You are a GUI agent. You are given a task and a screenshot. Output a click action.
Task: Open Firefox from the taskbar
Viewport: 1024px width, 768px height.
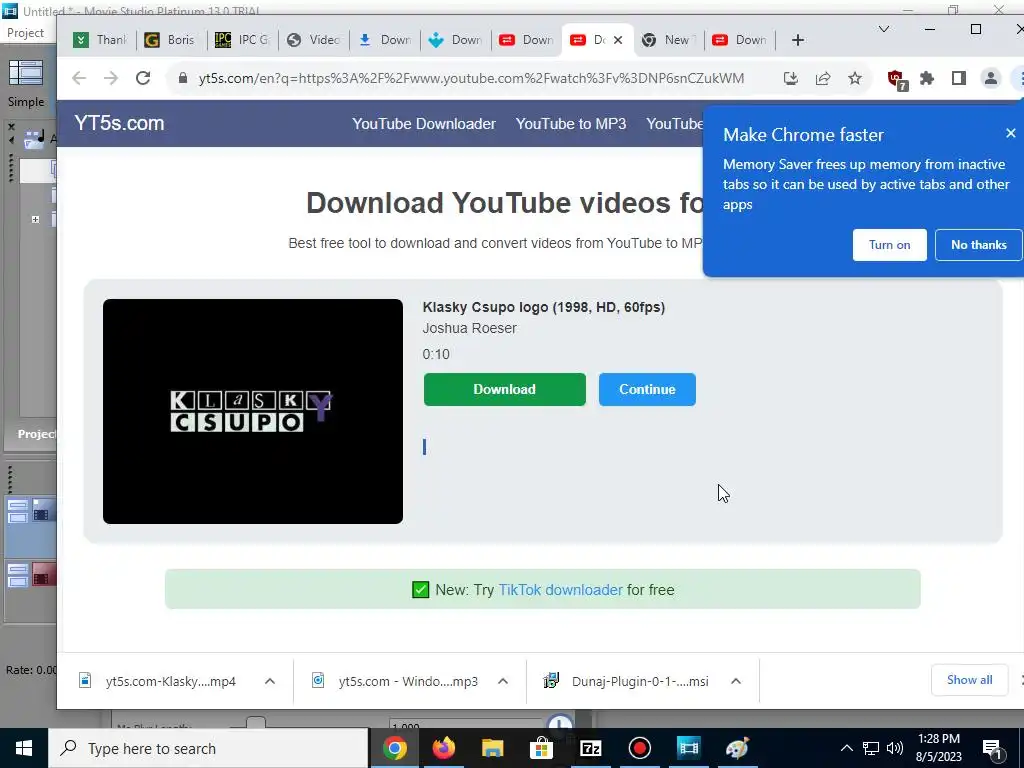(443, 748)
